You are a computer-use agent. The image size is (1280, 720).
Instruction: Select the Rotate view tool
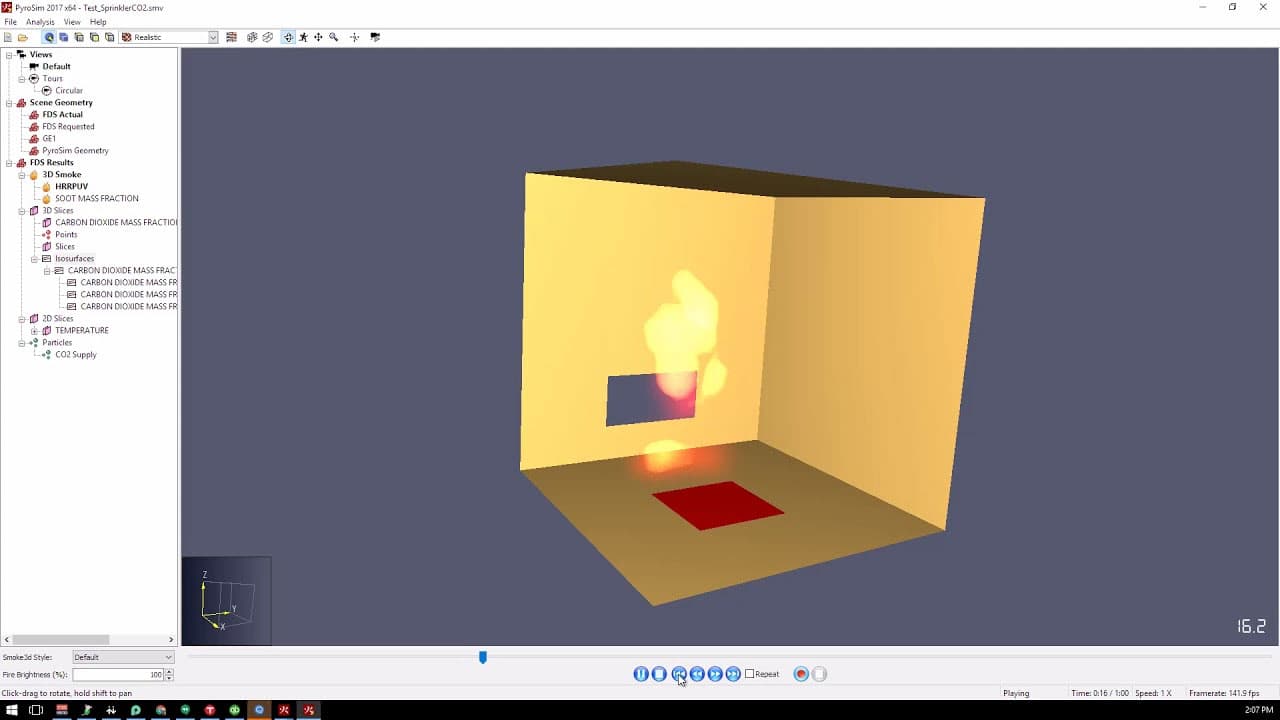(x=288, y=37)
